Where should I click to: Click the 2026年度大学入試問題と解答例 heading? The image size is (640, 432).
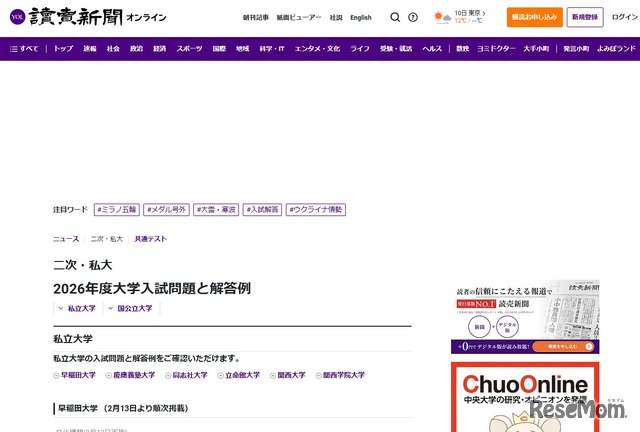tap(152, 289)
